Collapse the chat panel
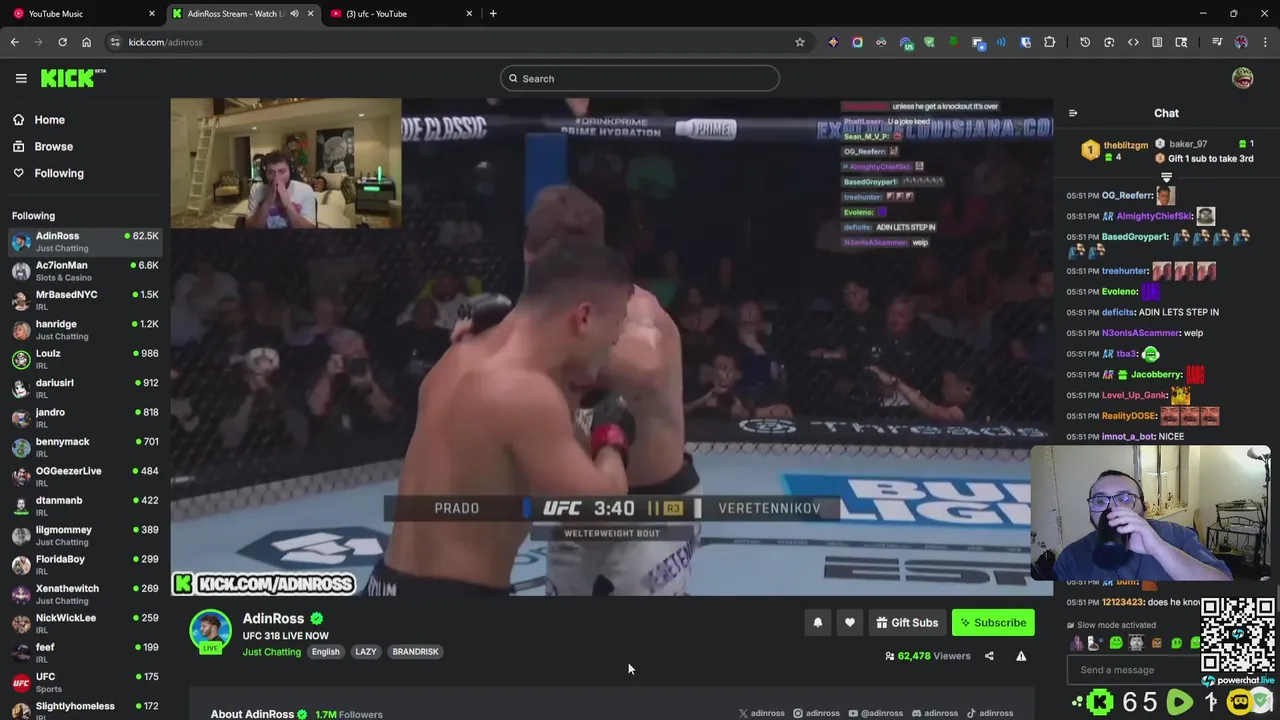Image resolution: width=1280 pixels, height=720 pixels. (x=1073, y=114)
